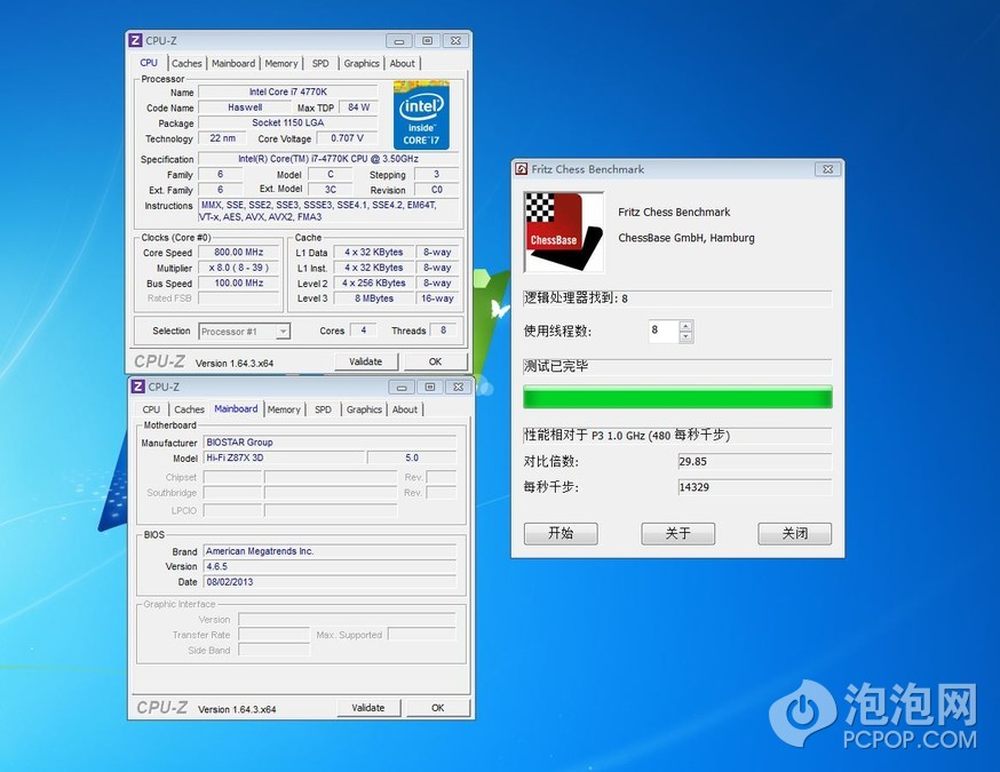This screenshot has height=772, width=1000.
Task: Click the Bus Speed value 100.00 MHz
Action: pyautogui.click(x=239, y=283)
